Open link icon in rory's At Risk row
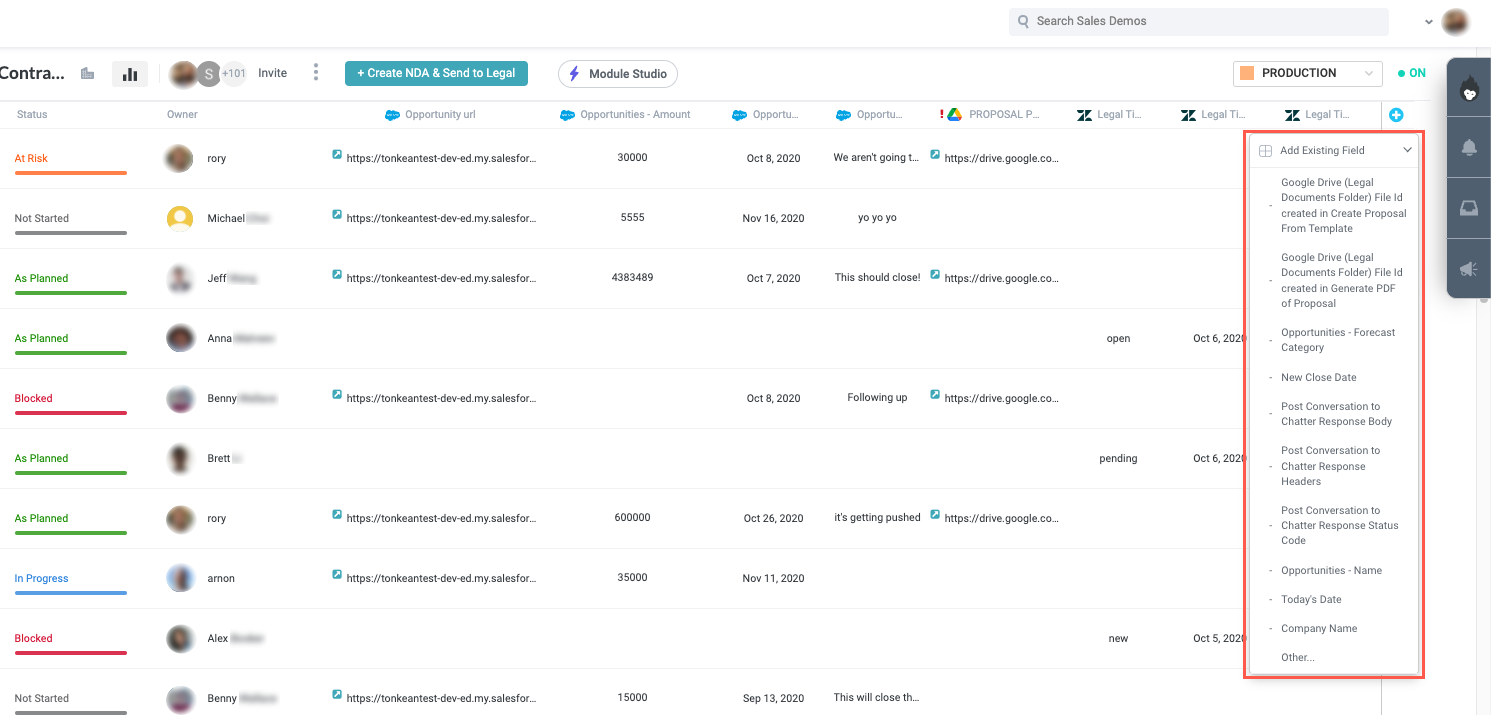This screenshot has height=715, width=1491. (337, 155)
